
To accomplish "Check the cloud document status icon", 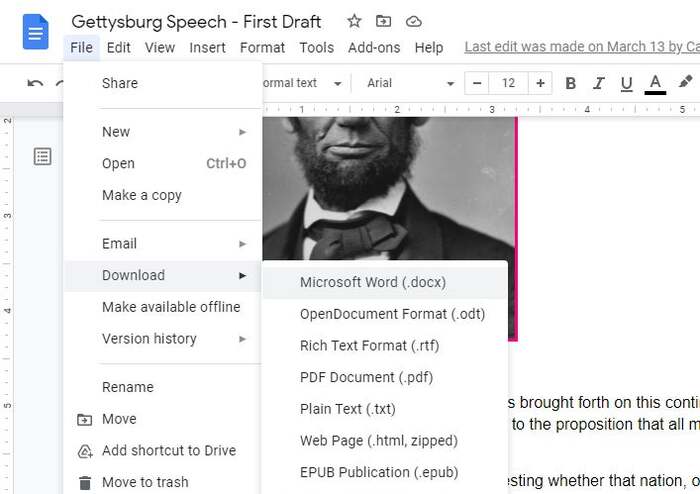I will click(413, 21).
